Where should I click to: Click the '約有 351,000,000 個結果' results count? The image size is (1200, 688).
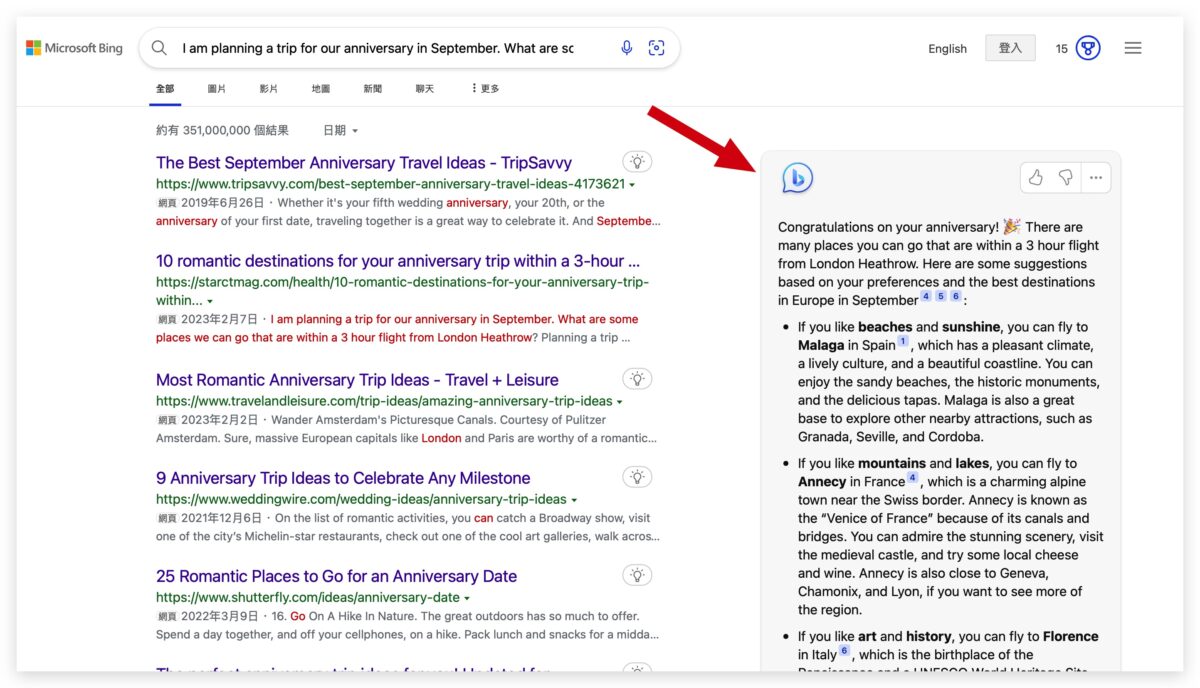click(222, 130)
